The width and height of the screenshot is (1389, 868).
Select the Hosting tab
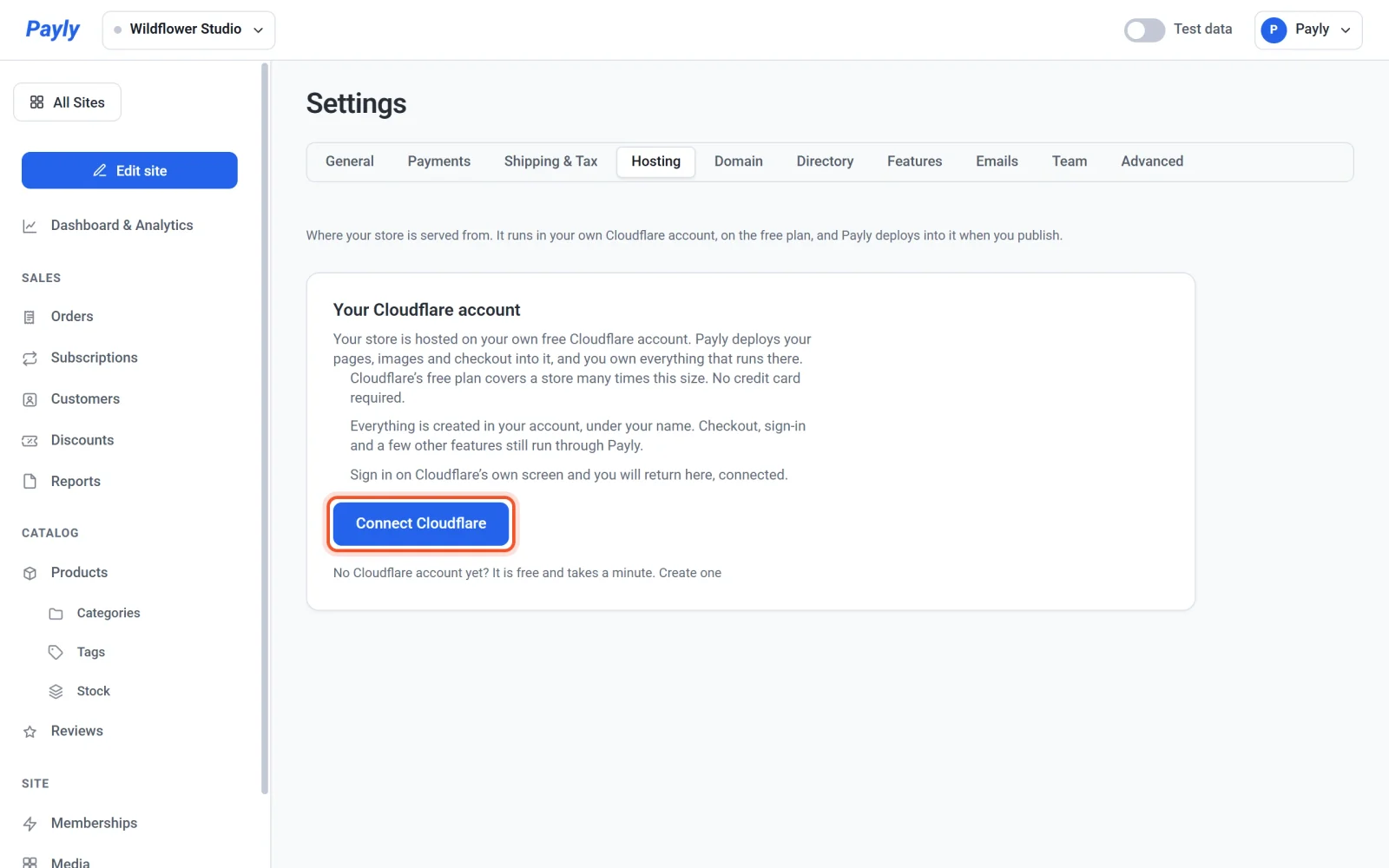tap(656, 161)
